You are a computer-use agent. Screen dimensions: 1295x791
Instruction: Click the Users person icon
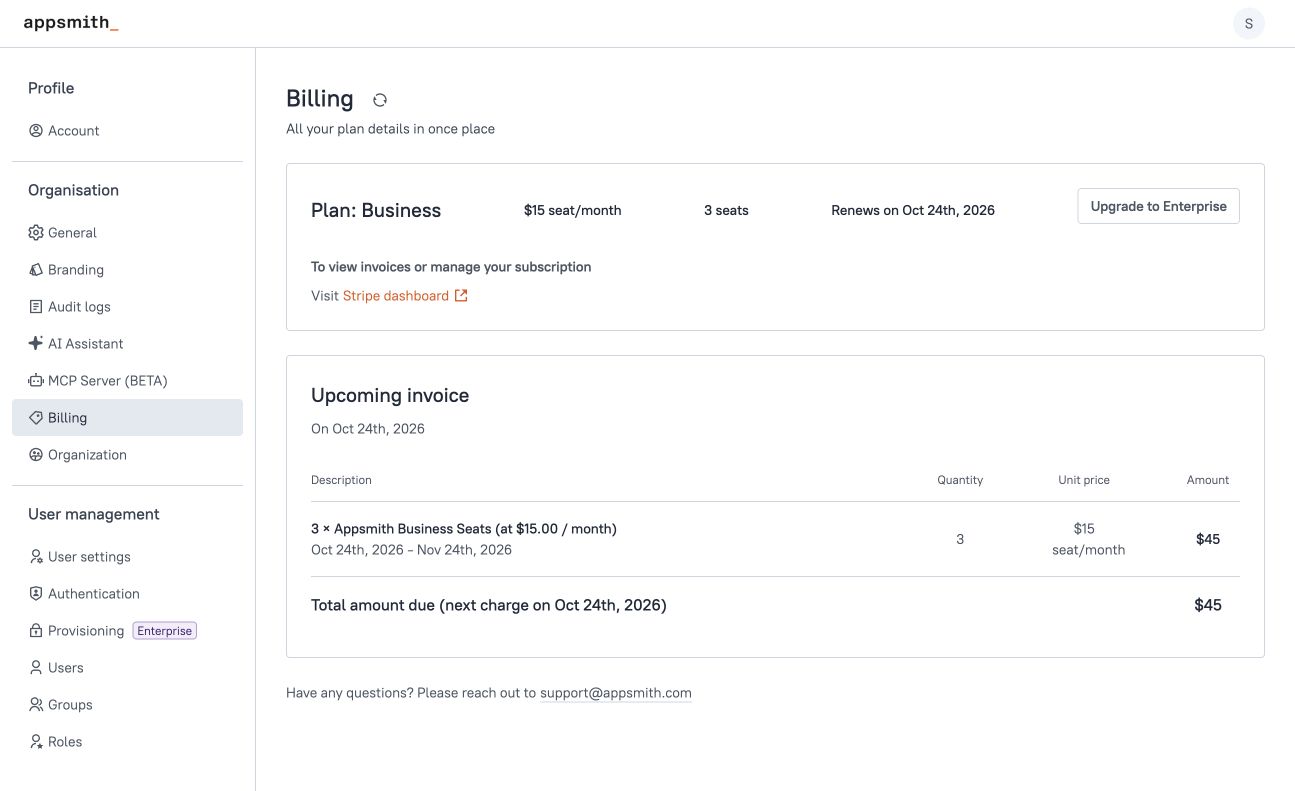tap(36, 668)
